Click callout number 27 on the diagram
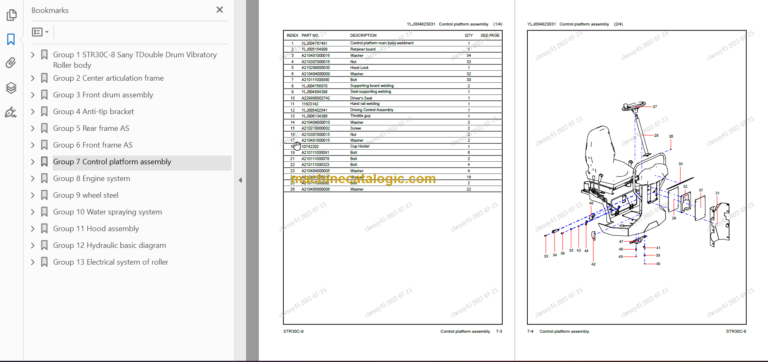The image size is (768, 362). [655, 106]
